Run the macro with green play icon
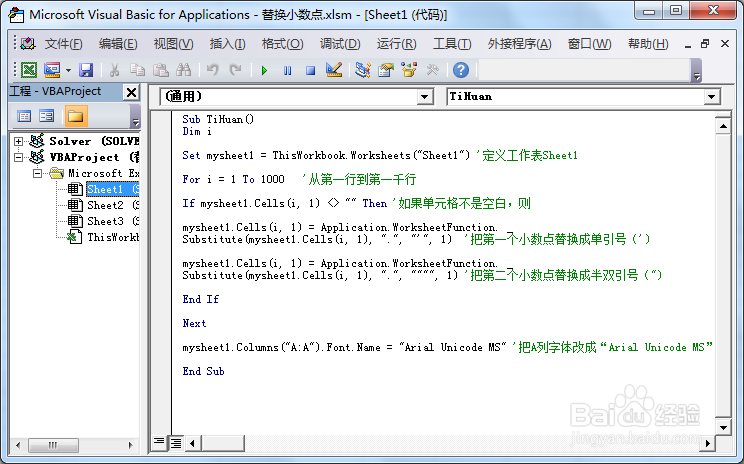 pyautogui.click(x=264, y=71)
